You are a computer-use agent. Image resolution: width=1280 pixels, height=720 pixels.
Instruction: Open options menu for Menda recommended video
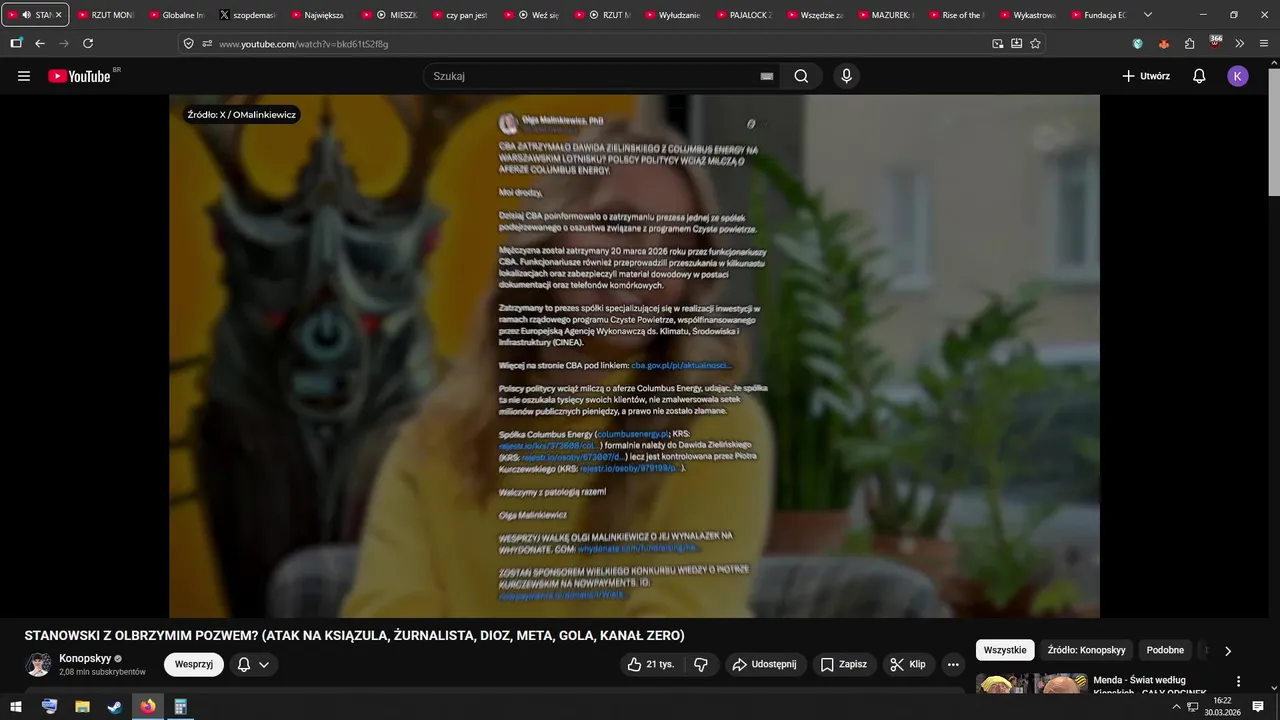1239,681
